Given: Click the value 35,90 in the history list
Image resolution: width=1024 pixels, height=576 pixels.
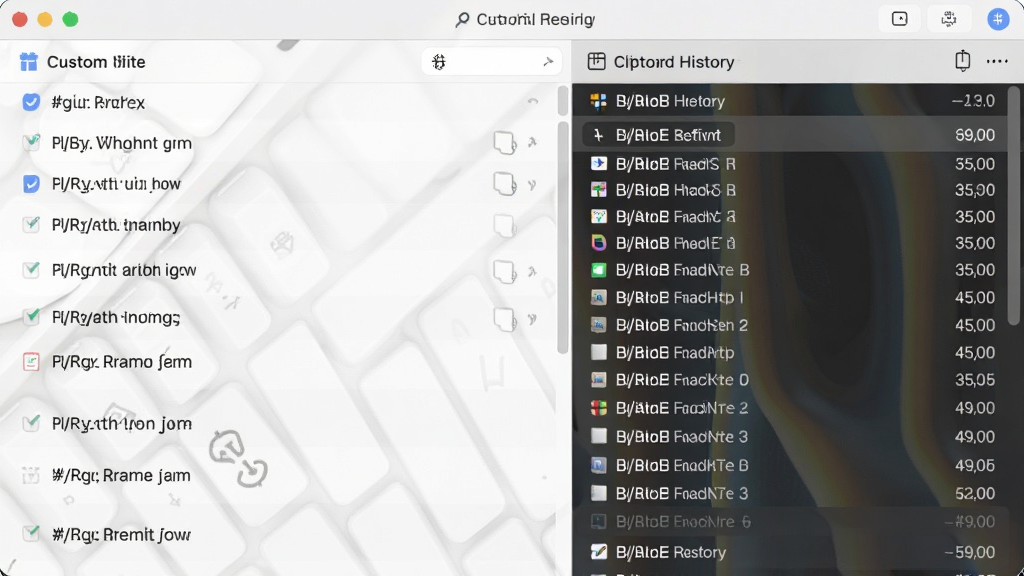Looking at the screenshot, I should coord(975,190).
